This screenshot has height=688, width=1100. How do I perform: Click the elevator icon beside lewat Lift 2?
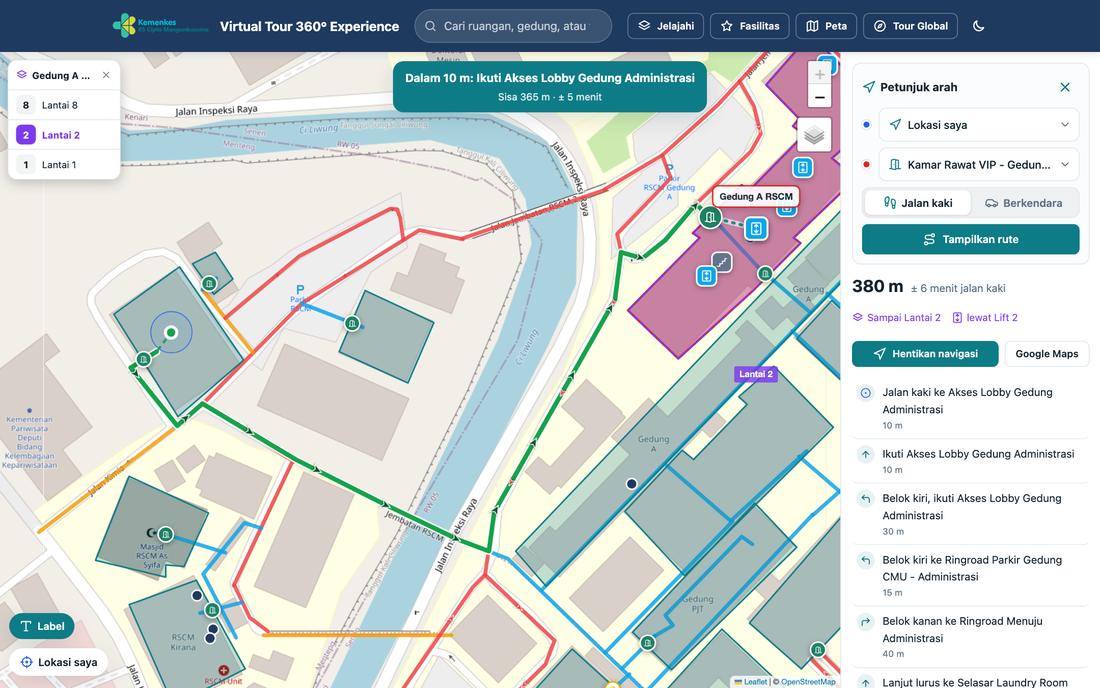pos(957,318)
